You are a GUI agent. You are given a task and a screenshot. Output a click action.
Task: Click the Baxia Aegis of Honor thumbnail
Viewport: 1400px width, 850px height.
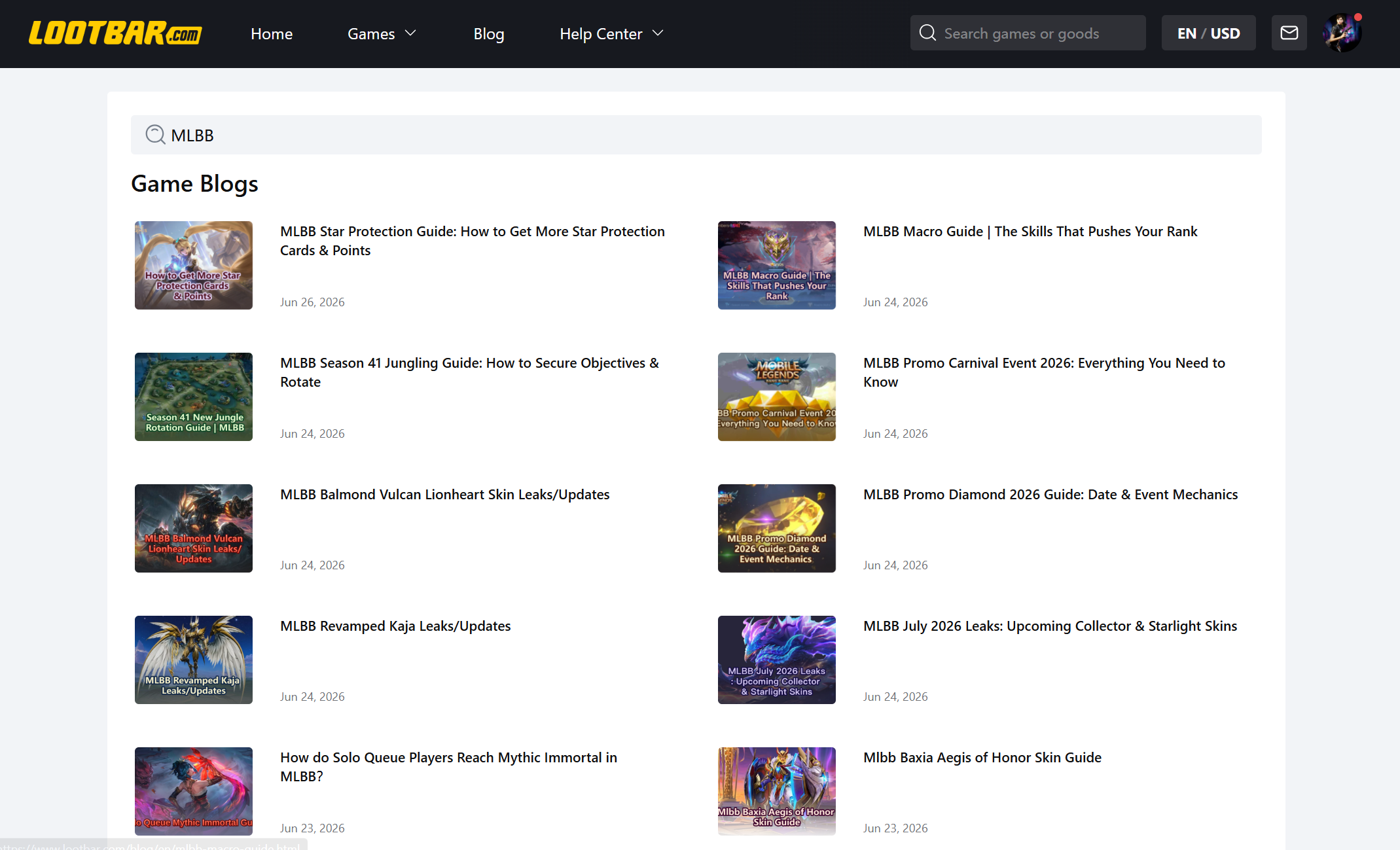(x=776, y=791)
